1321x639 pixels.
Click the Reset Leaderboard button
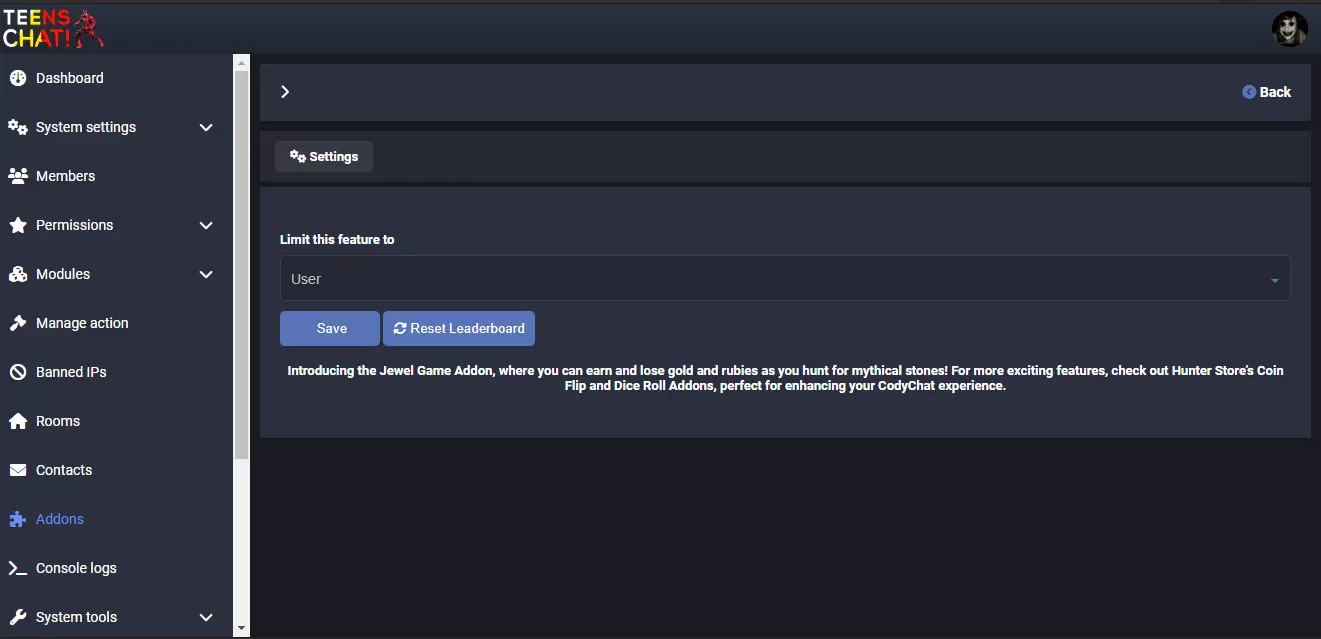coord(459,328)
